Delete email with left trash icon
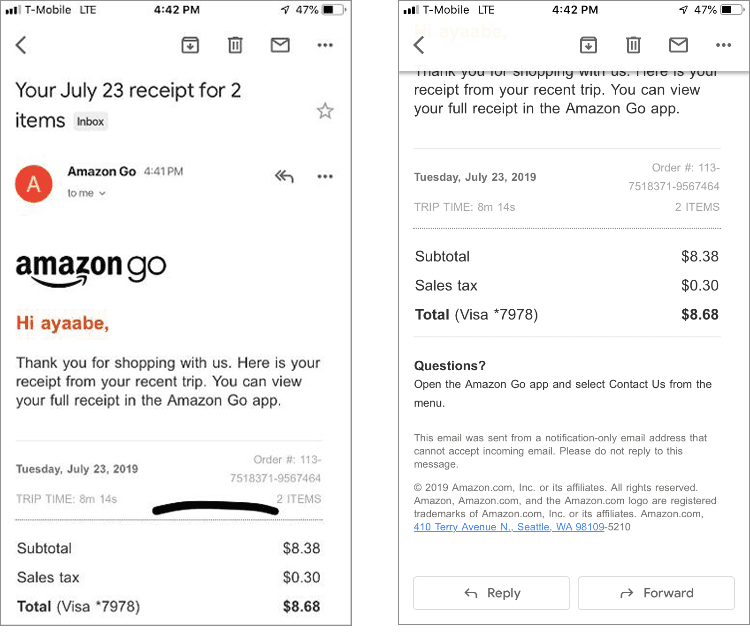Image resolution: width=750 pixels, height=636 pixels. point(235,45)
